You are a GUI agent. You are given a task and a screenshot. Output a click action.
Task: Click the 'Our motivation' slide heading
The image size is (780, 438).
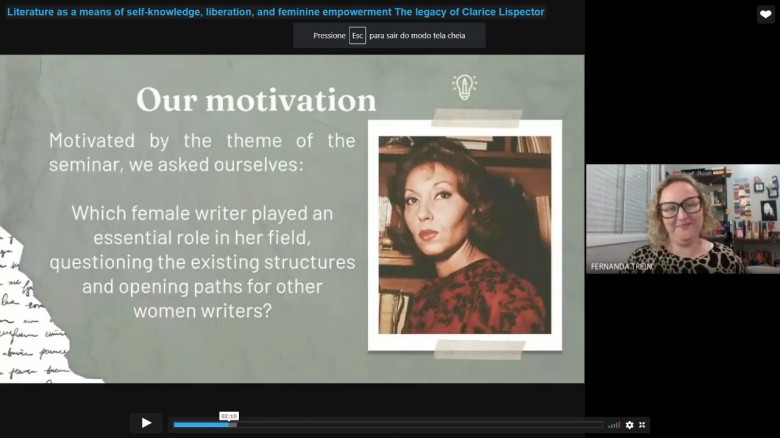pyautogui.click(x=256, y=100)
